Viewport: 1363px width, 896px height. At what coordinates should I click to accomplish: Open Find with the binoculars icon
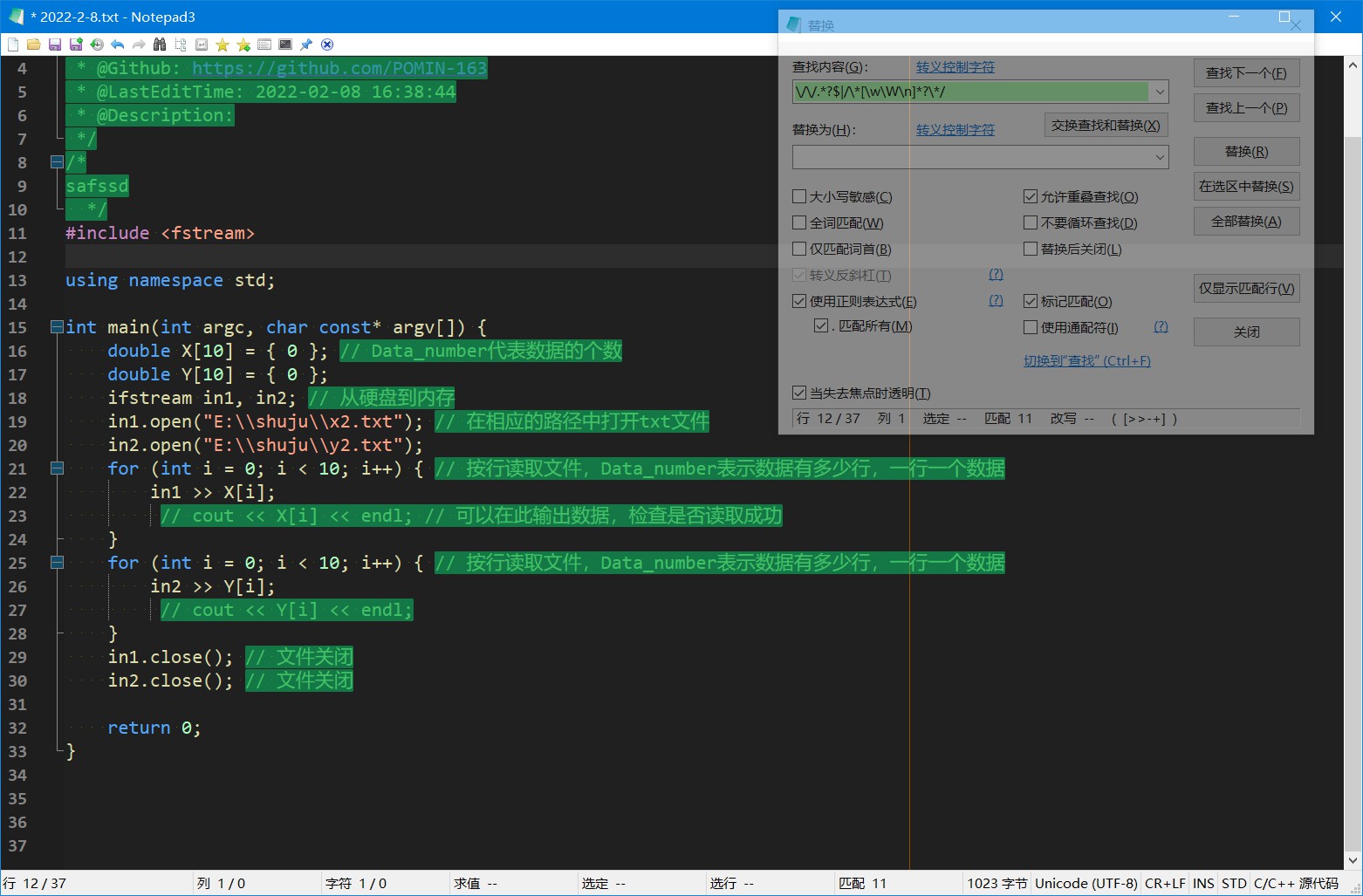click(159, 44)
